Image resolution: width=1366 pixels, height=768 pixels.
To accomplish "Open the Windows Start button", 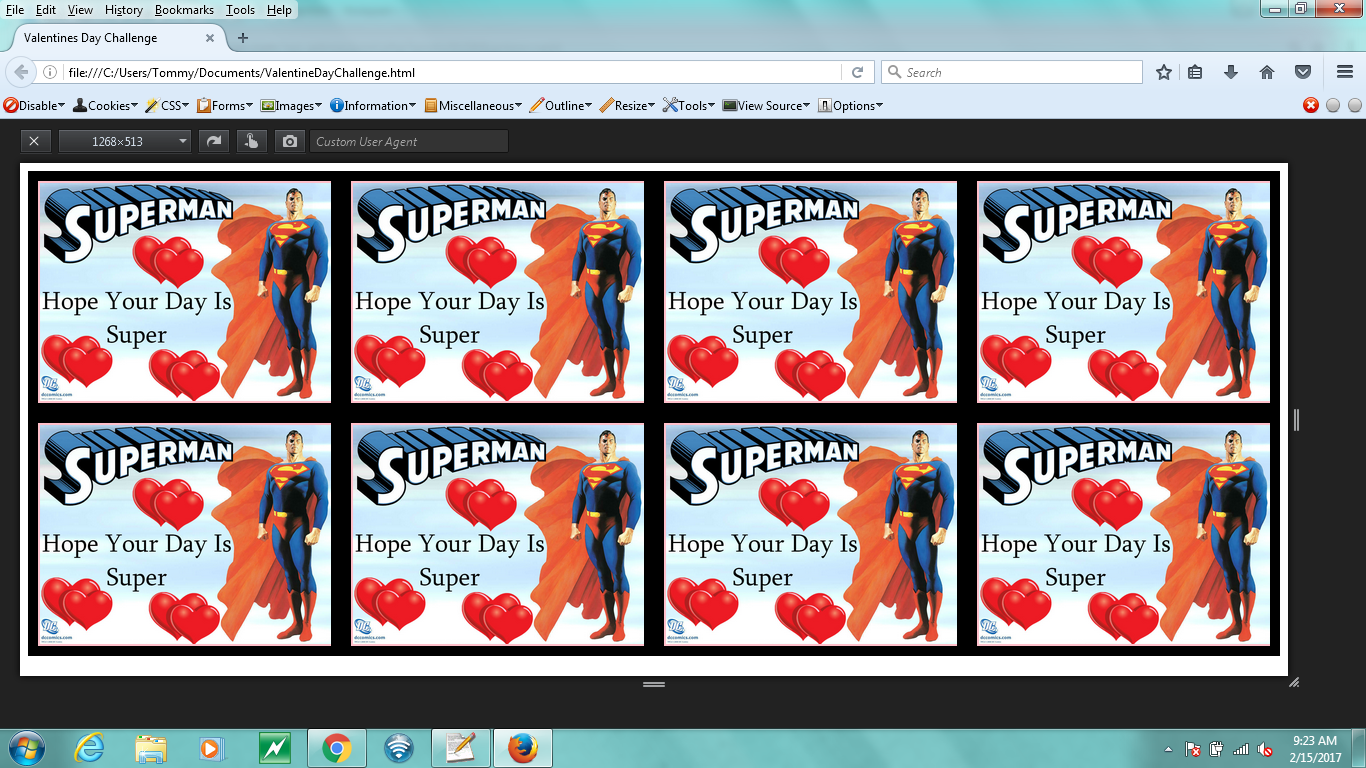I will click(x=26, y=748).
